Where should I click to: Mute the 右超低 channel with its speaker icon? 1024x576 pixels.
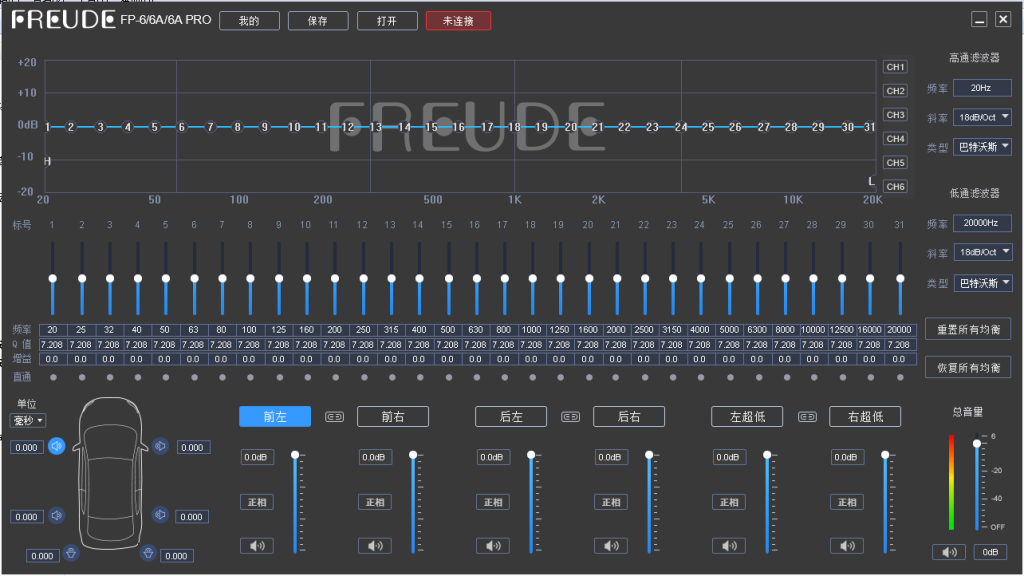(x=847, y=545)
